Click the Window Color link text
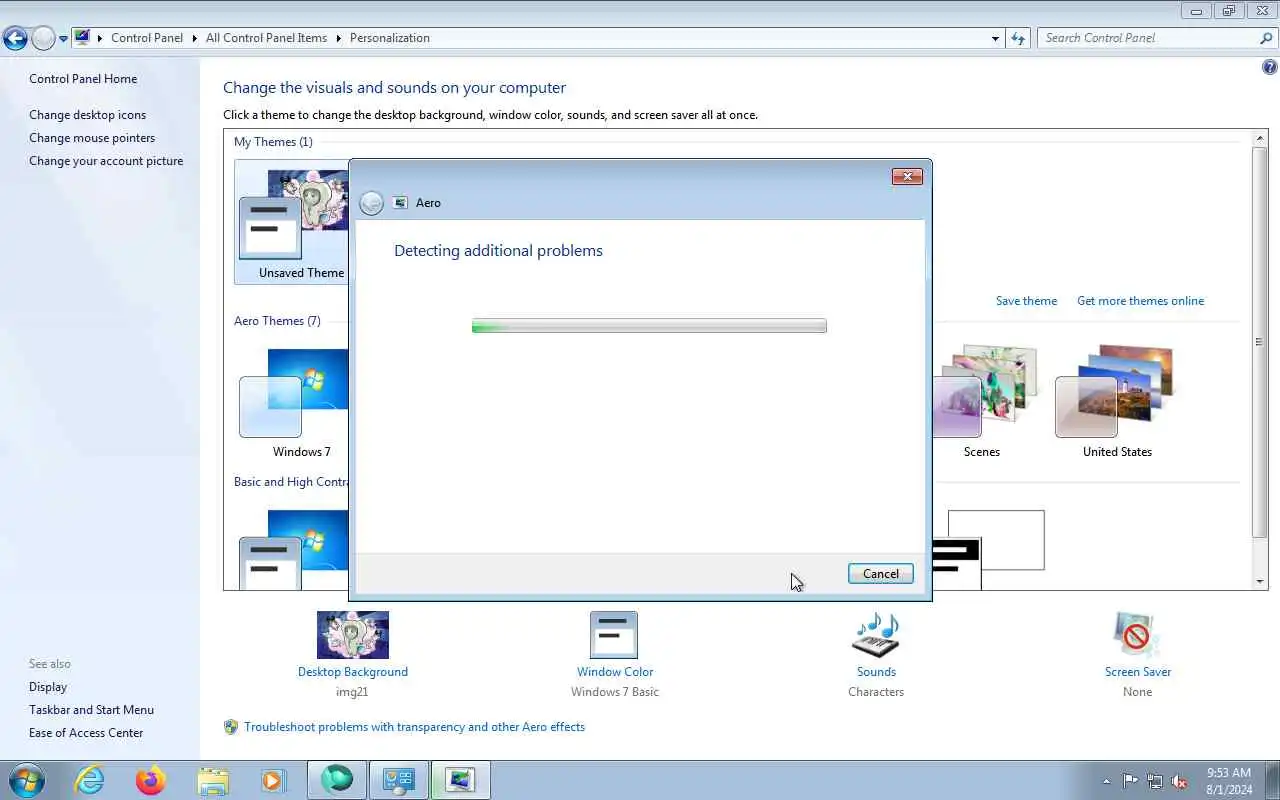 615,672
